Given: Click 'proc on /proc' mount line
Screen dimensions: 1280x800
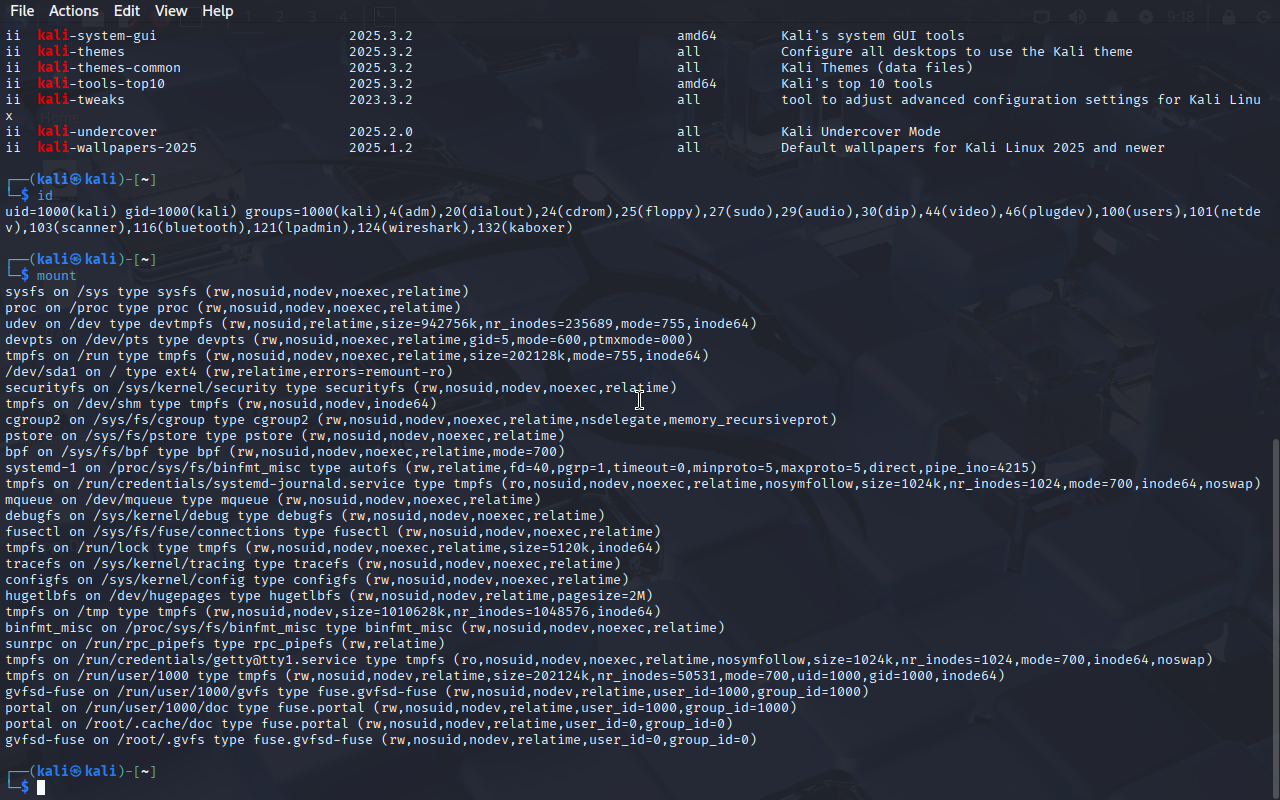Looking at the screenshot, I should 233,308.
